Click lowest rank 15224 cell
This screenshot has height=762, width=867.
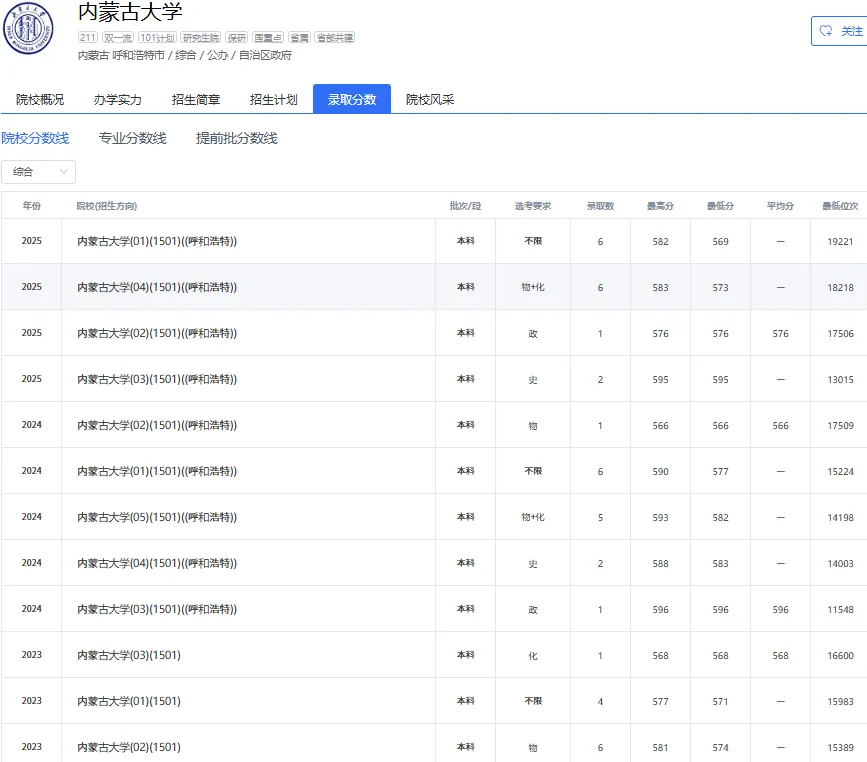click(x=840, y=471)
